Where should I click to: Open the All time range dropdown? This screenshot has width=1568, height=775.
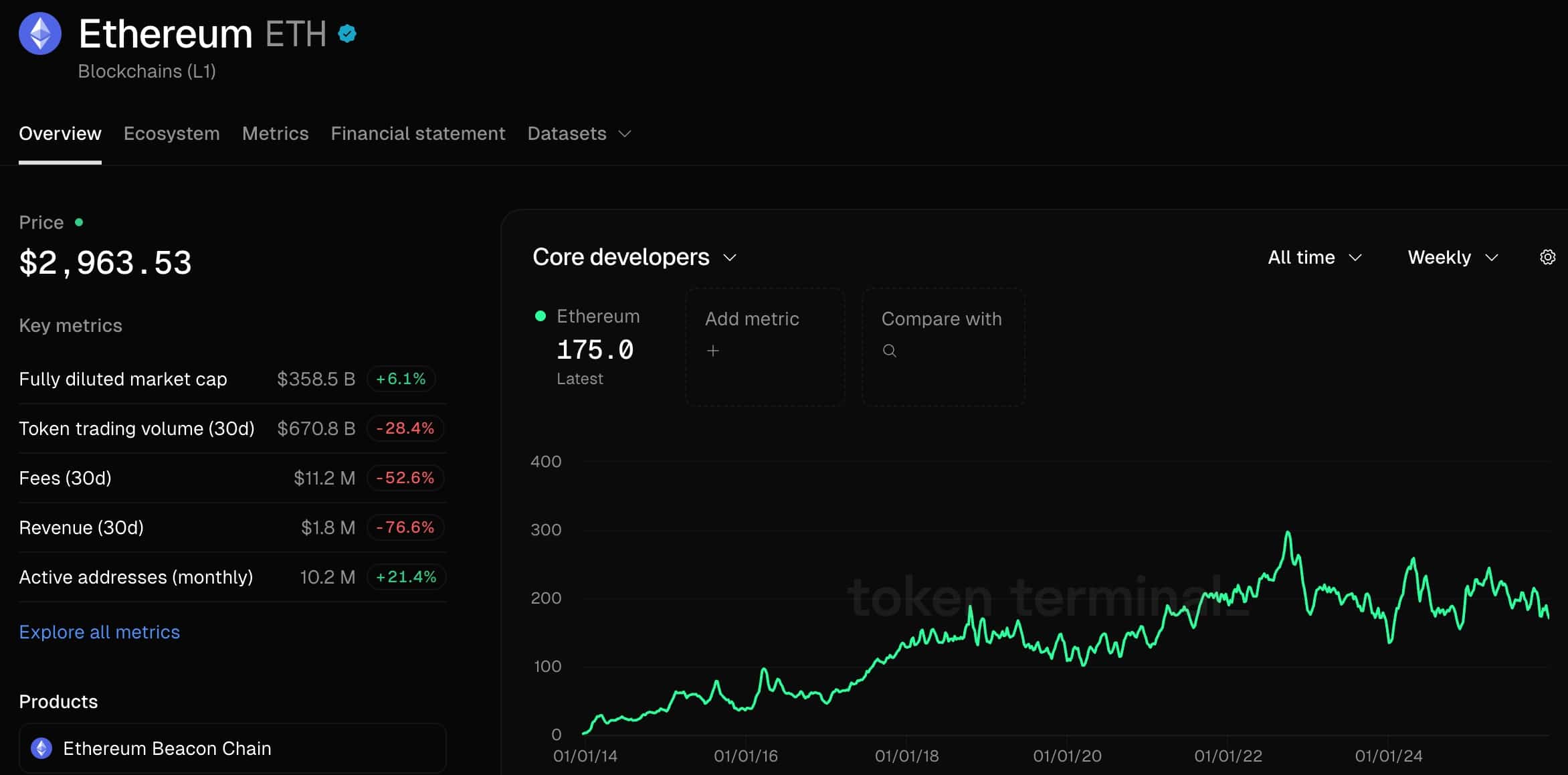point(1314,258)
